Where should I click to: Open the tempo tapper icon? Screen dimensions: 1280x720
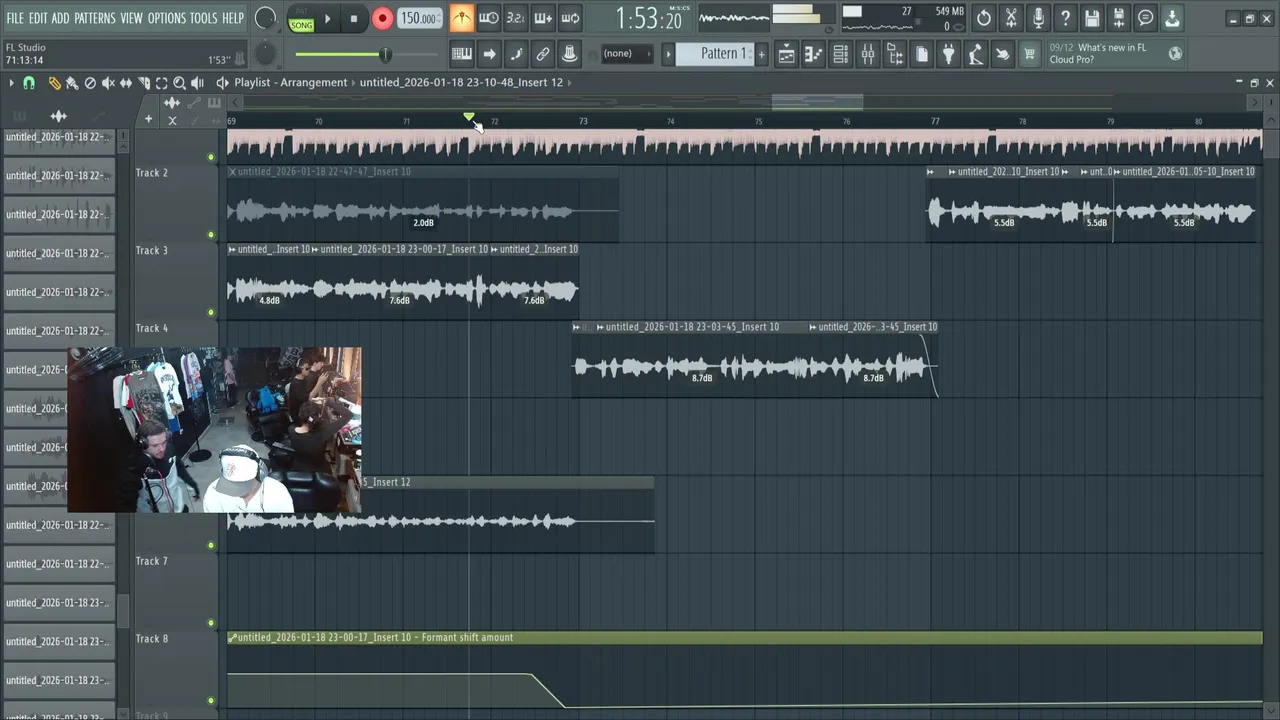(975, 54)
